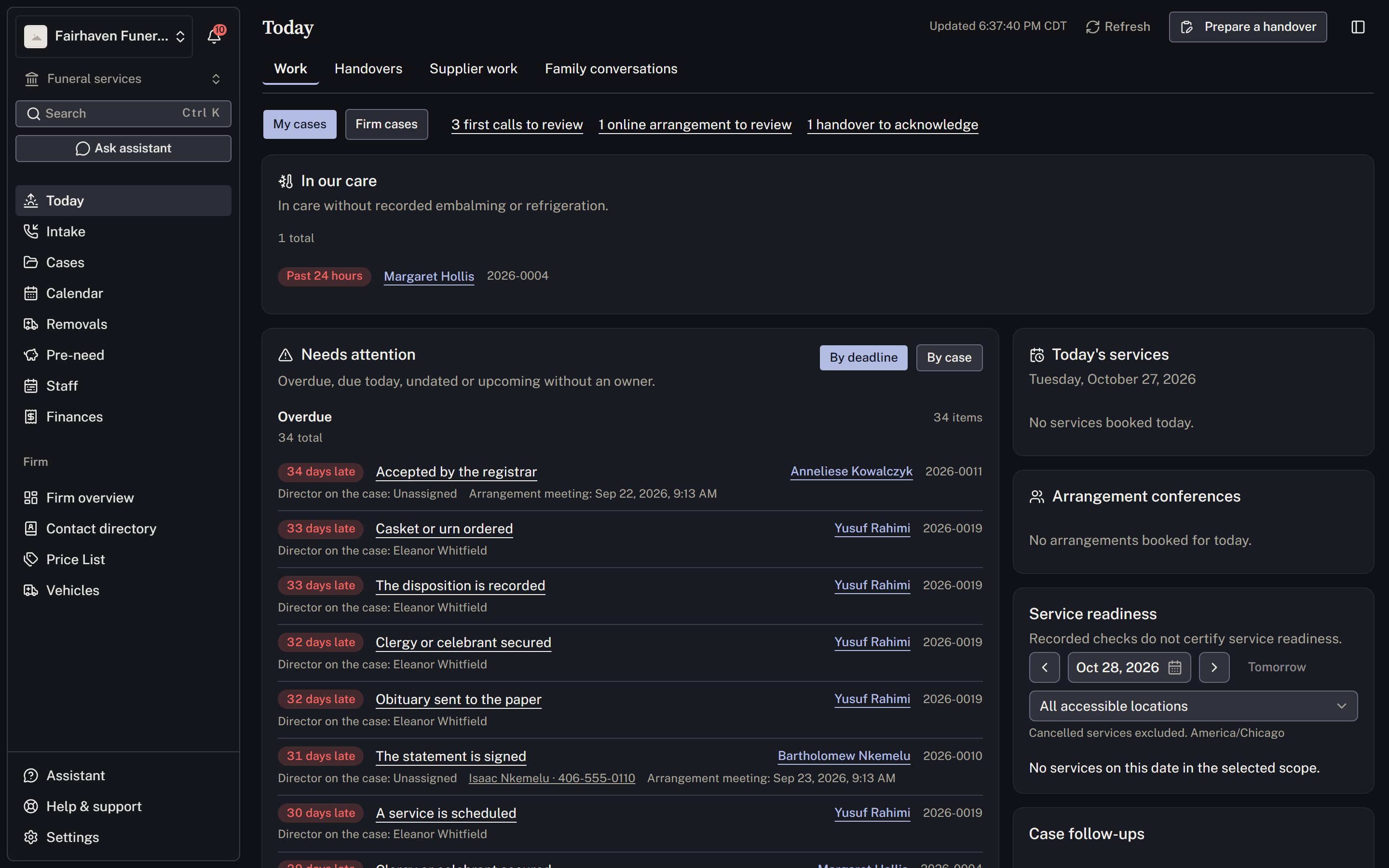Screen dimensions: 1389x868
Task: Open the Staff page
Action: pyautogui.click(x=123, y=386)
